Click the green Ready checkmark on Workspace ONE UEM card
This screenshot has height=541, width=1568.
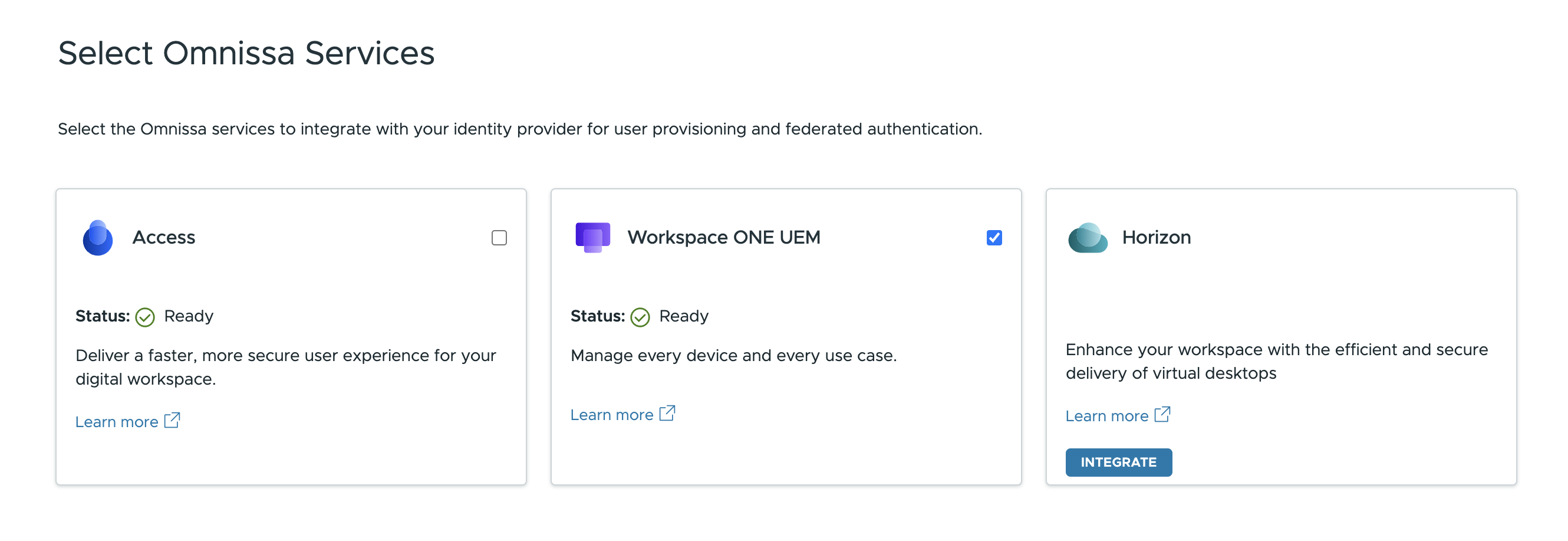tap(640, 317)
